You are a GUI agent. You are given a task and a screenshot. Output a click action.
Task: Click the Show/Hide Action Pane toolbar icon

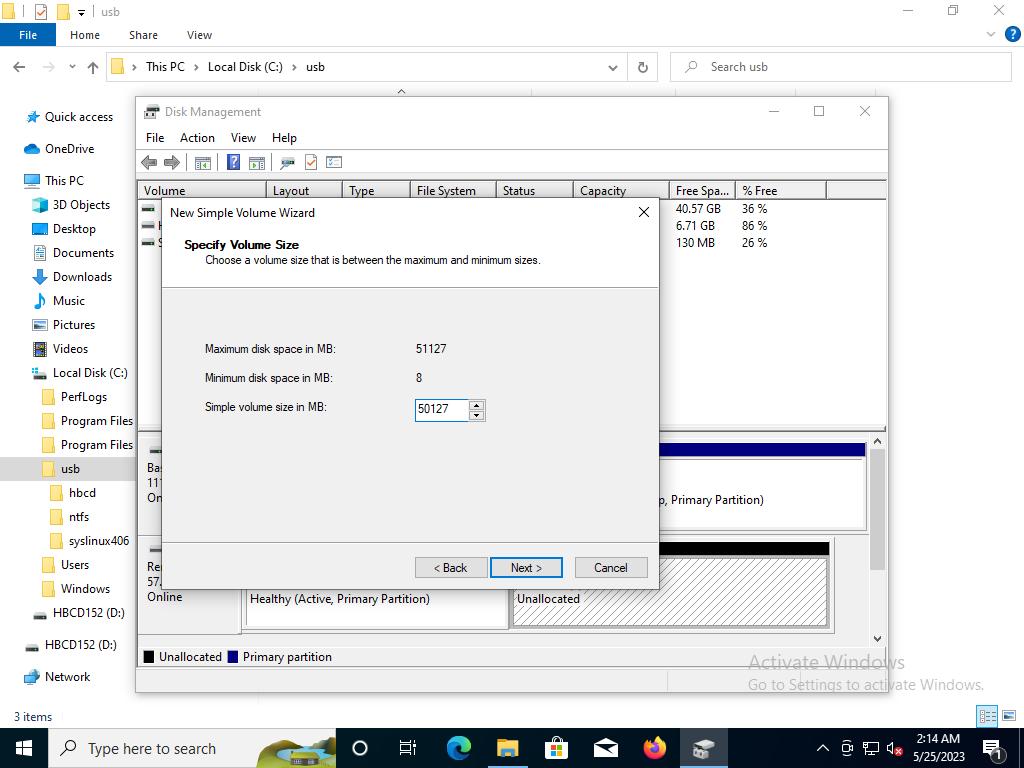256,162
